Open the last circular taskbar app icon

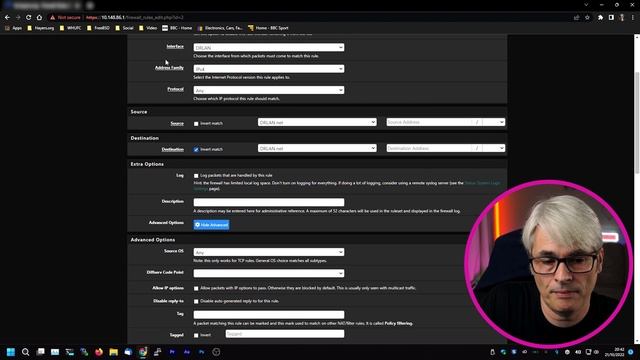pos(216,352)
